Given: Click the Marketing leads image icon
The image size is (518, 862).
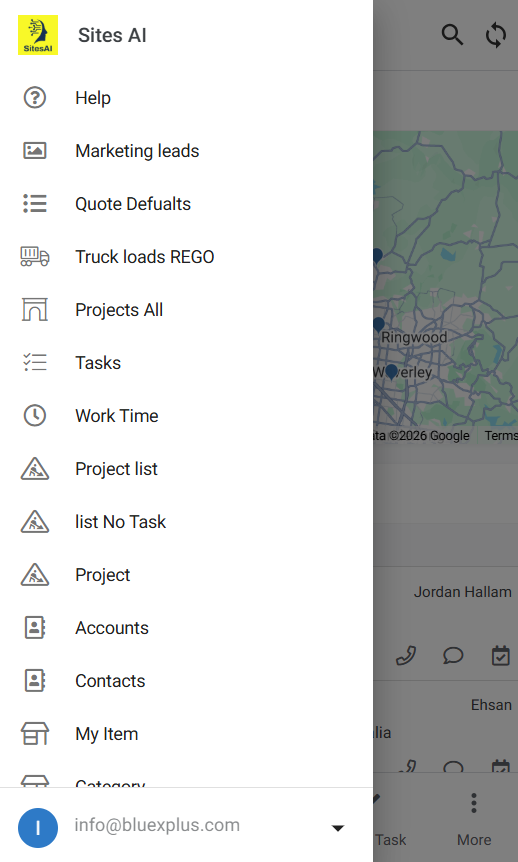Looking at the screenshot, I should 35,151.
